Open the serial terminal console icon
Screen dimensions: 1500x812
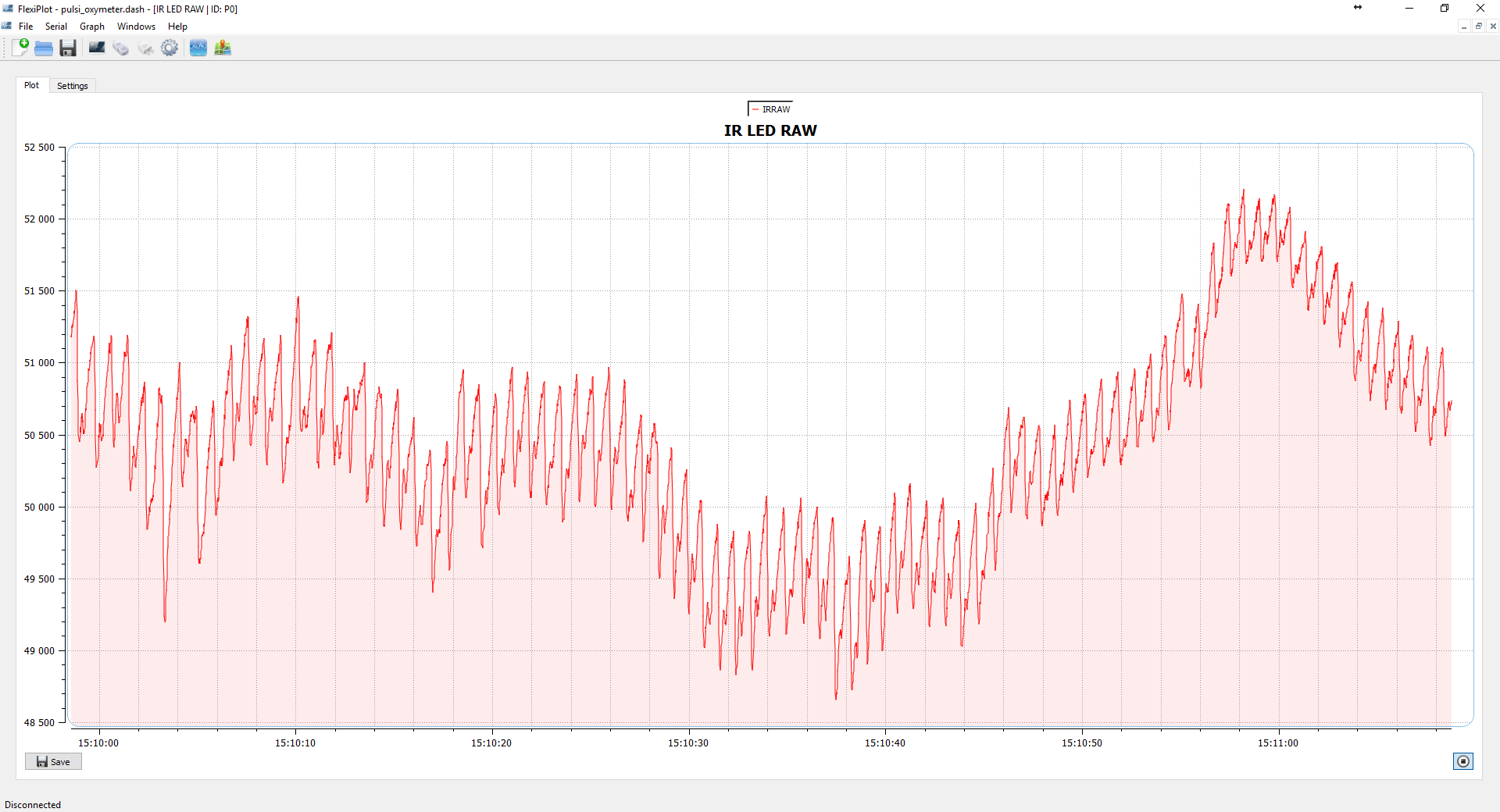coord(97,48)
